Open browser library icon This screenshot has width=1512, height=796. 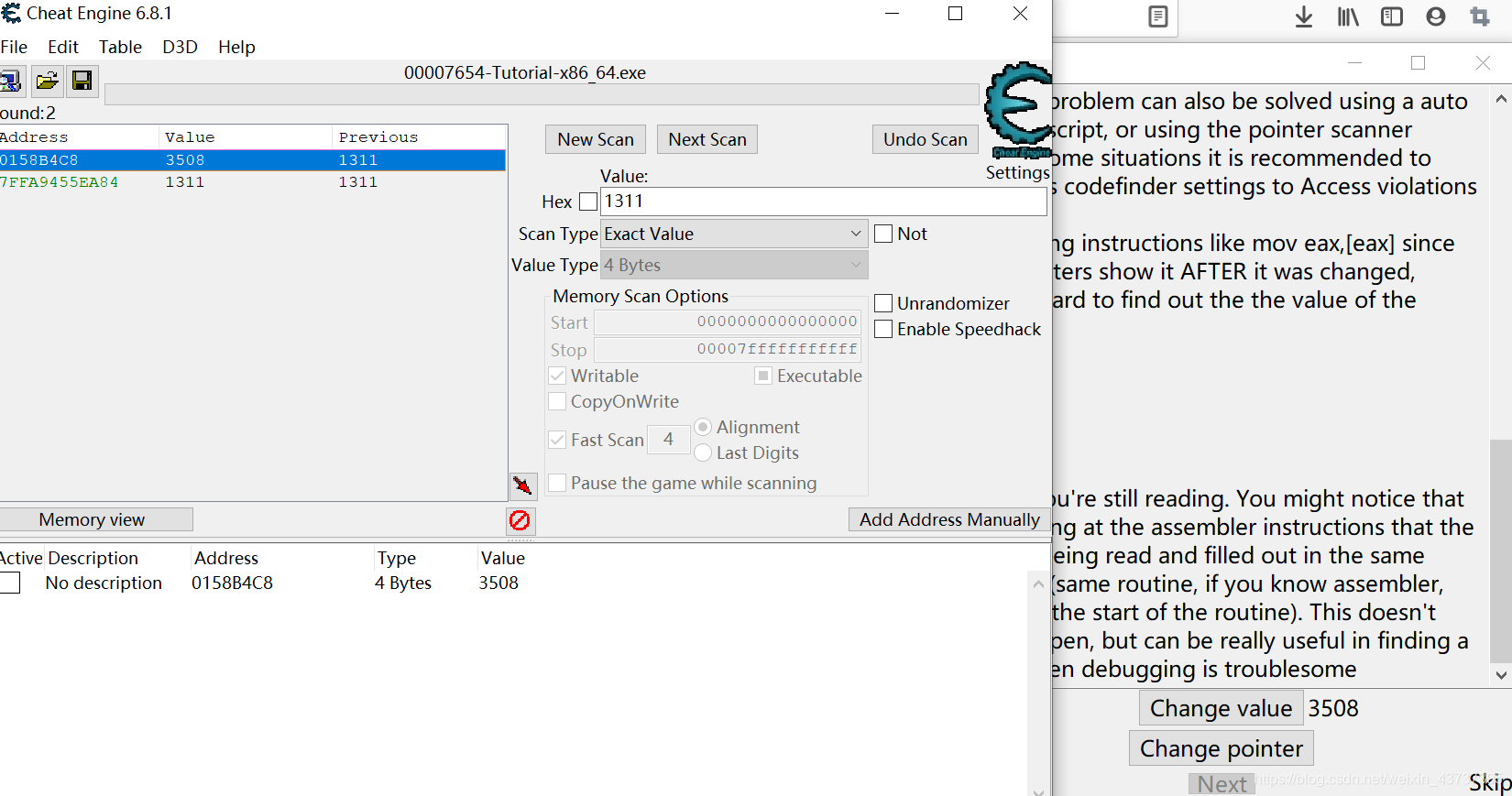click(1348, 17)
